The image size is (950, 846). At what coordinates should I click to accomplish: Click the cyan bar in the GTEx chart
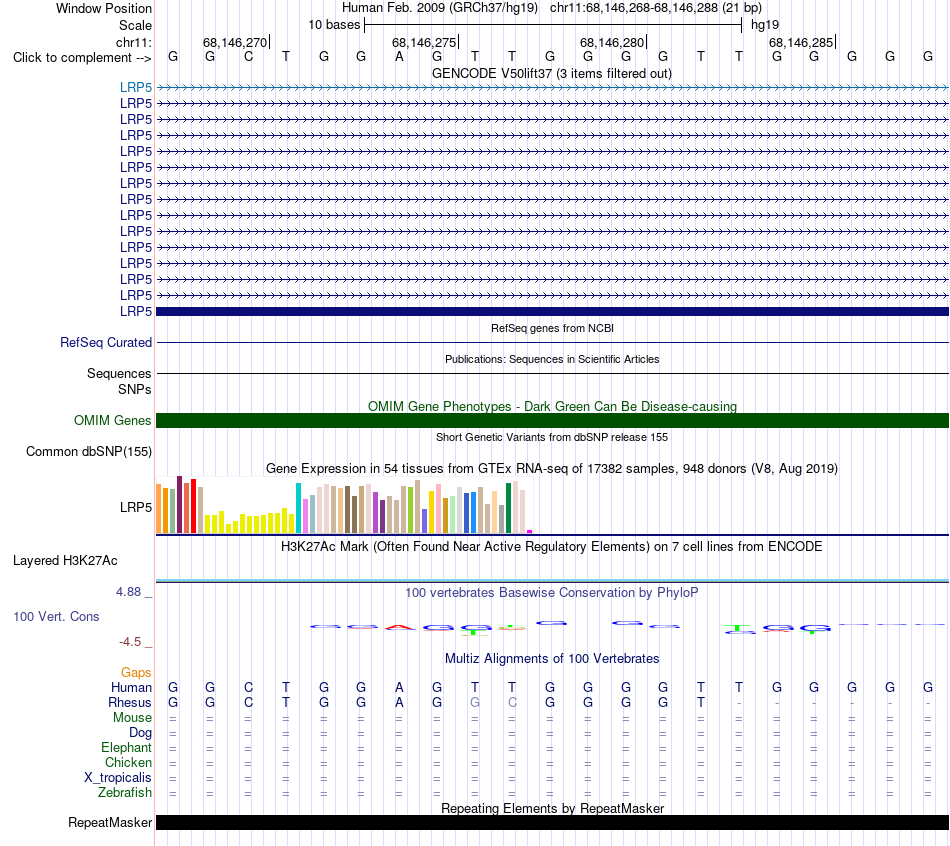coord(298,508)
